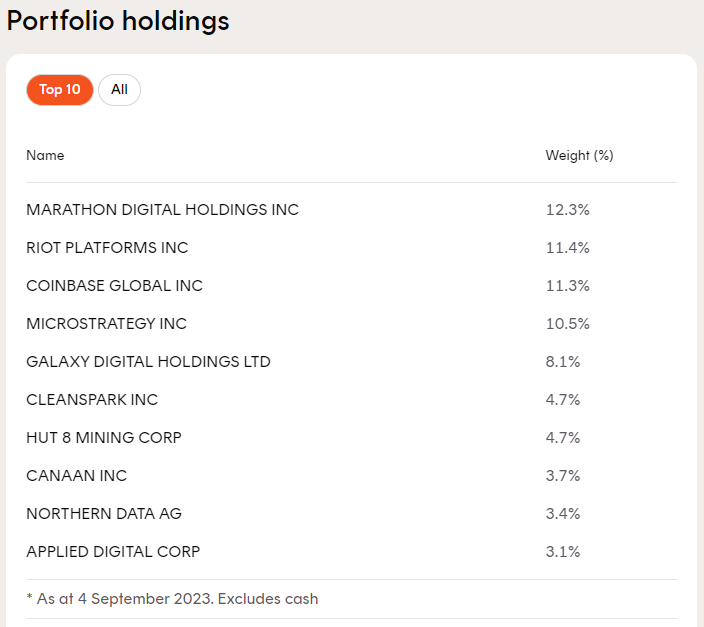Click the 11.3% weight value

568,286
